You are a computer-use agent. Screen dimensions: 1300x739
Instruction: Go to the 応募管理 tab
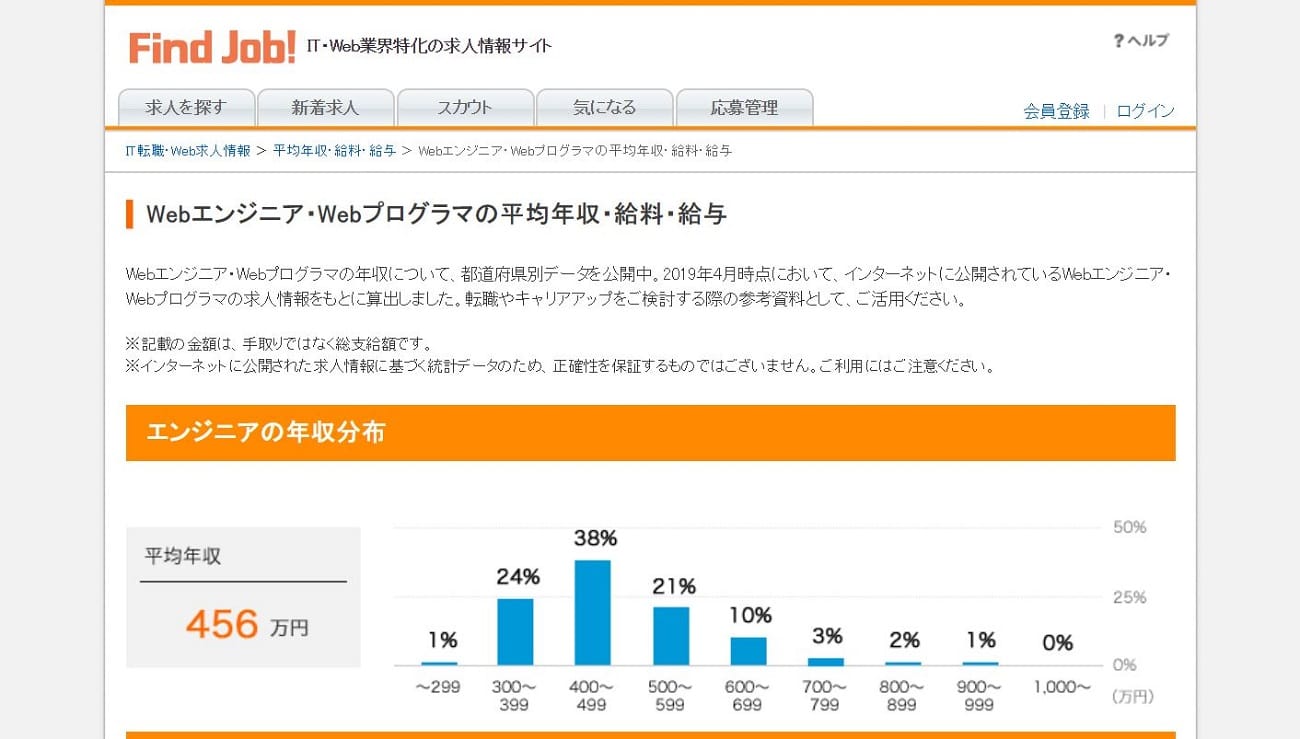744,108
